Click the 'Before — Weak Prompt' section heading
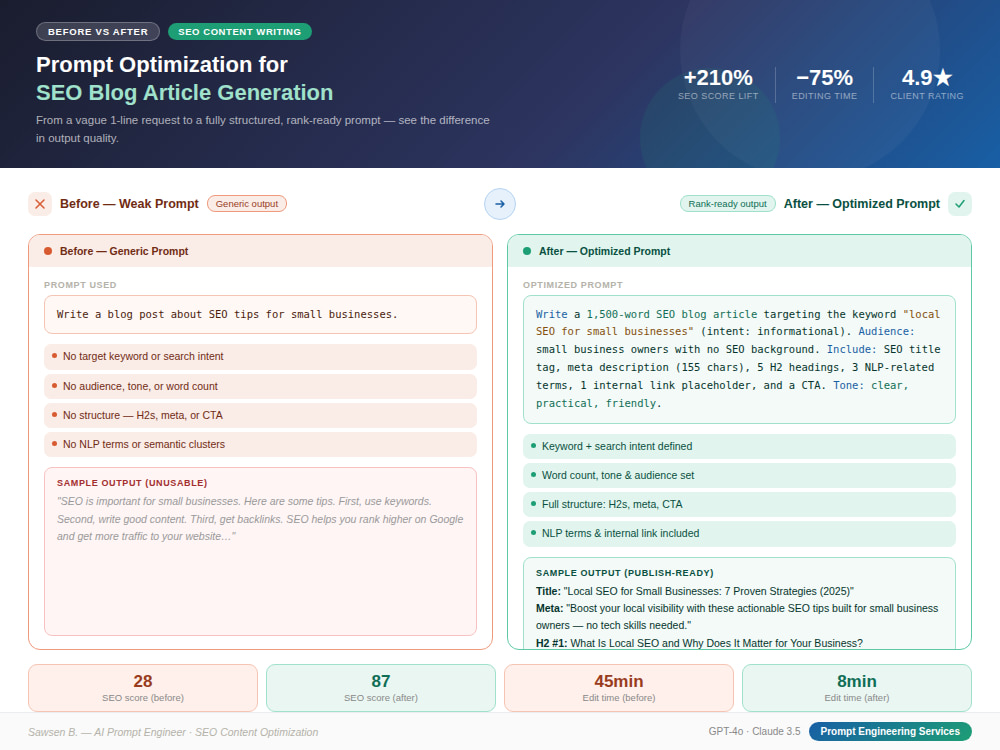Image resolution: width=1000 pixels, height=750 pixels. [129, 204]
